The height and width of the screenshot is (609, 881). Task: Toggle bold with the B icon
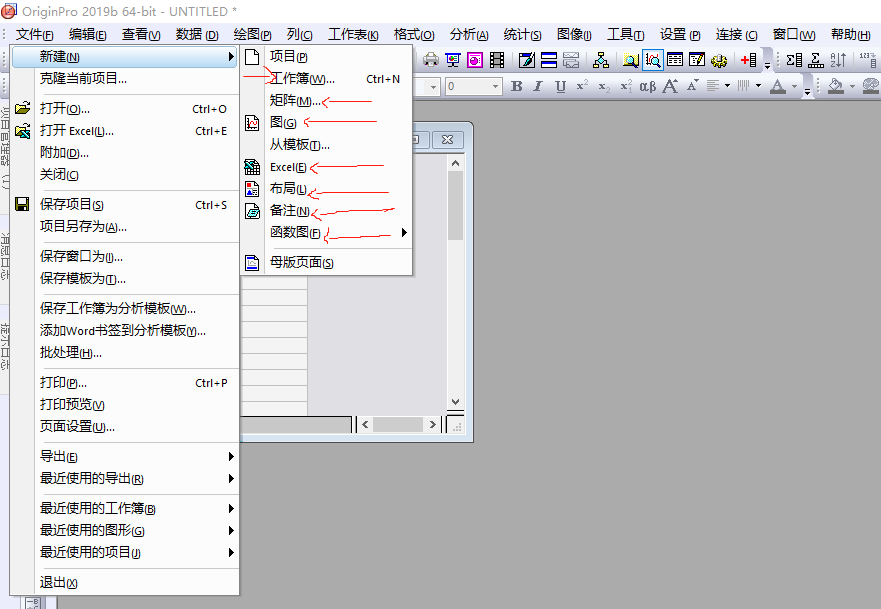pos(515,86)
